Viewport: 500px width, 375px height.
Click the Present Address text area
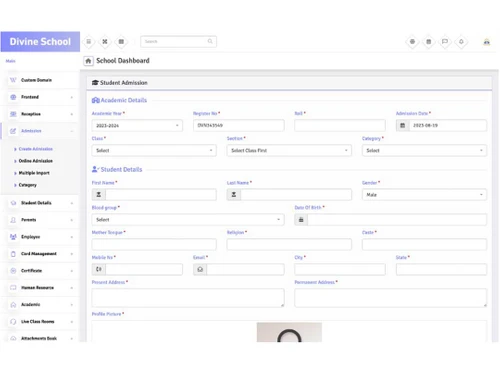[188, 298]
